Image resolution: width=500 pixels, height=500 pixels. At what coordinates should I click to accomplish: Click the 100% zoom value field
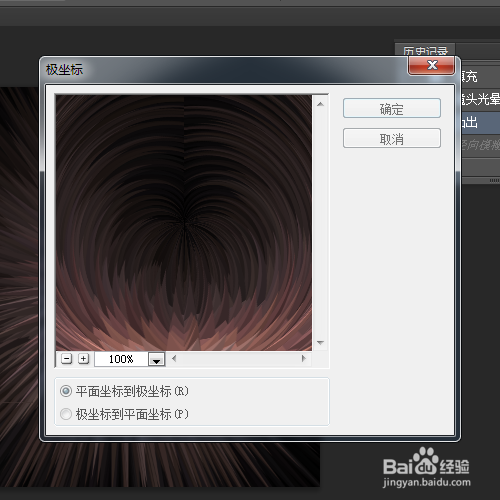[121, 359]
